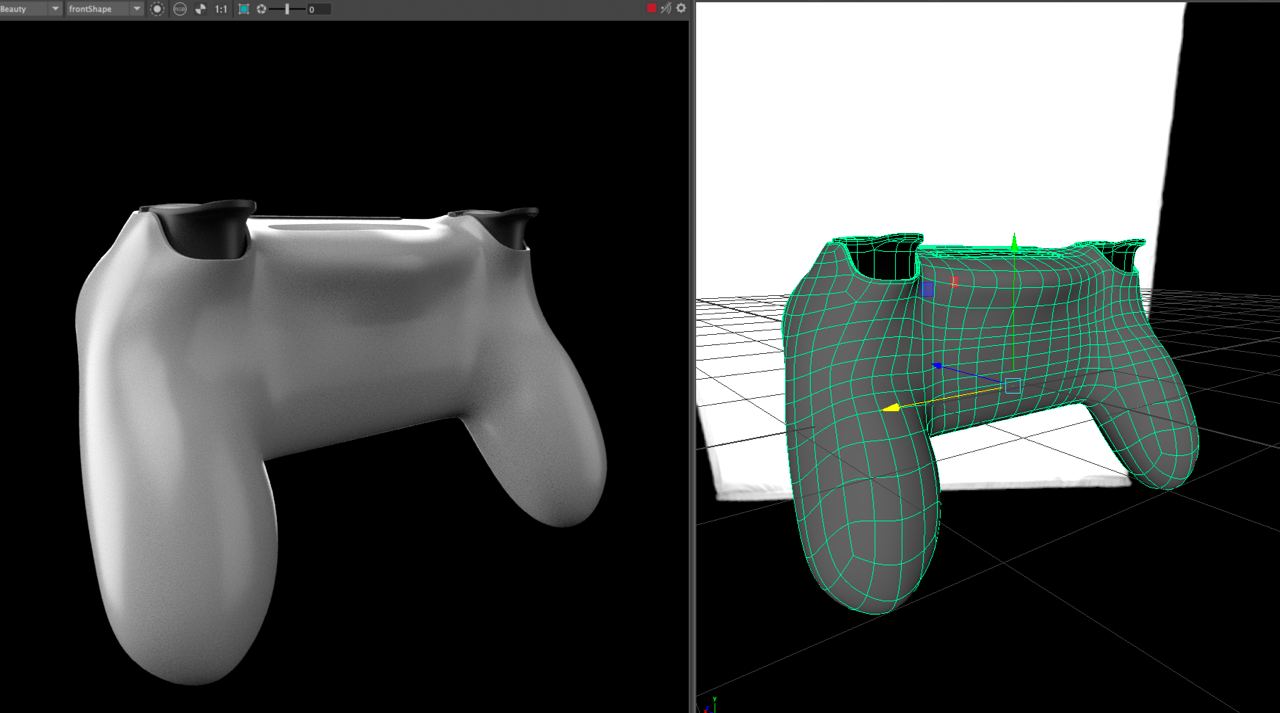Click the blue square manipulator handle on mesh
The width and height of the screenshot is (1280, 713).
pos(928,289)
